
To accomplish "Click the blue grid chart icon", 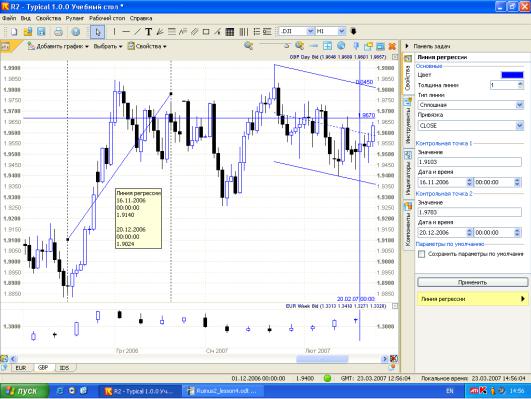I will click(x=327, y=46).
